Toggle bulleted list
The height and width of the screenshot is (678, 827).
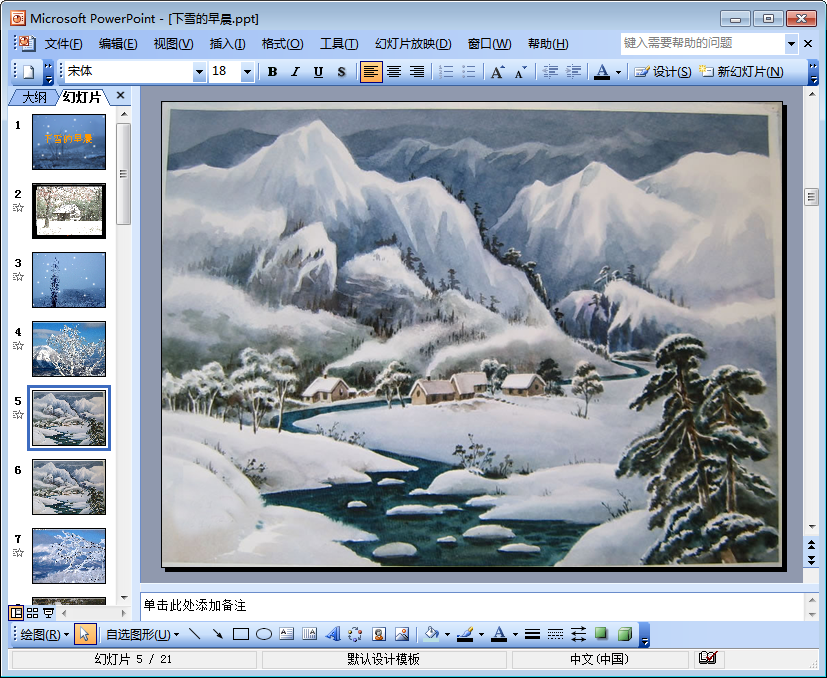(469, 72)
